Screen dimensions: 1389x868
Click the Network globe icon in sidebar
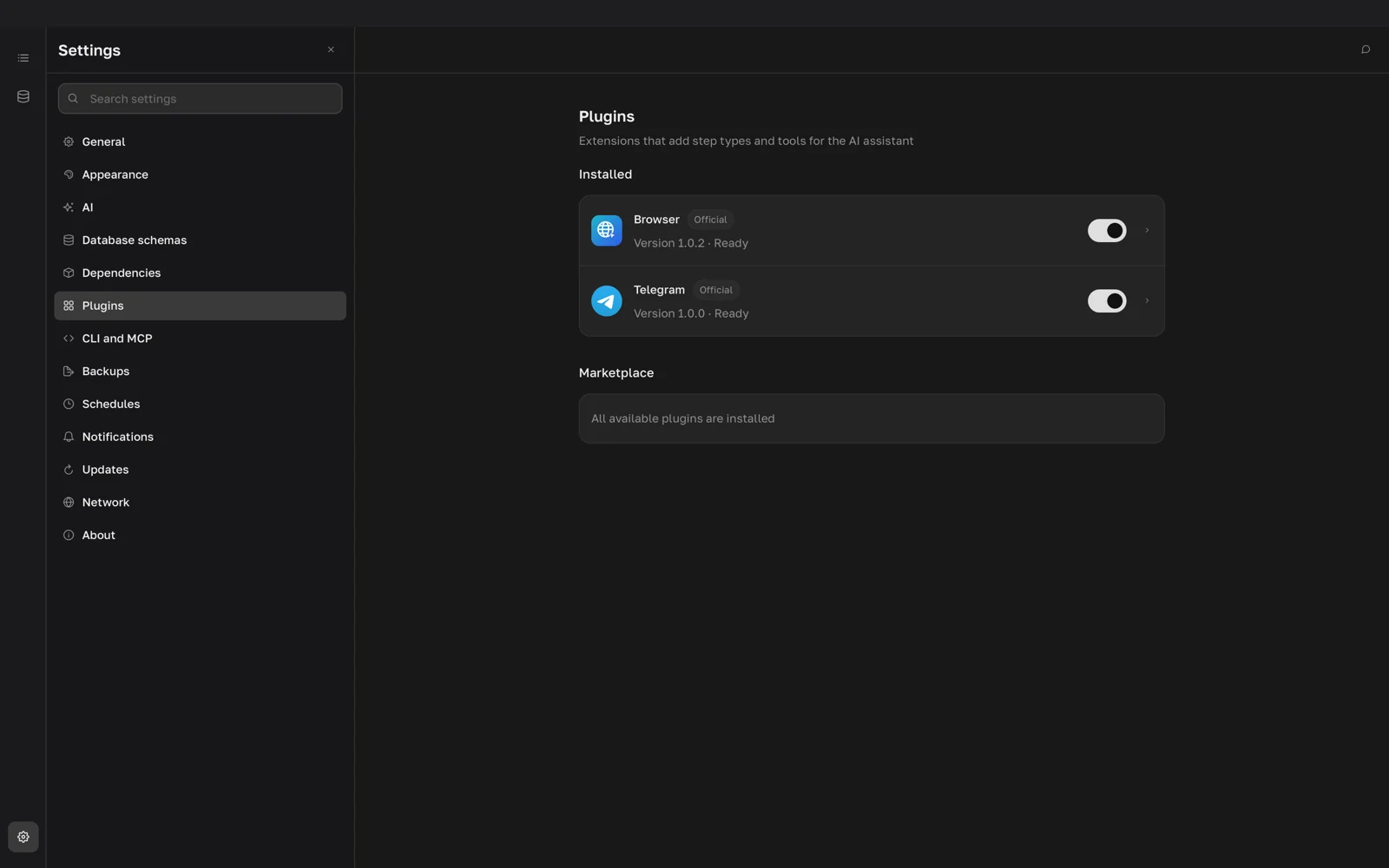point(69,503)
